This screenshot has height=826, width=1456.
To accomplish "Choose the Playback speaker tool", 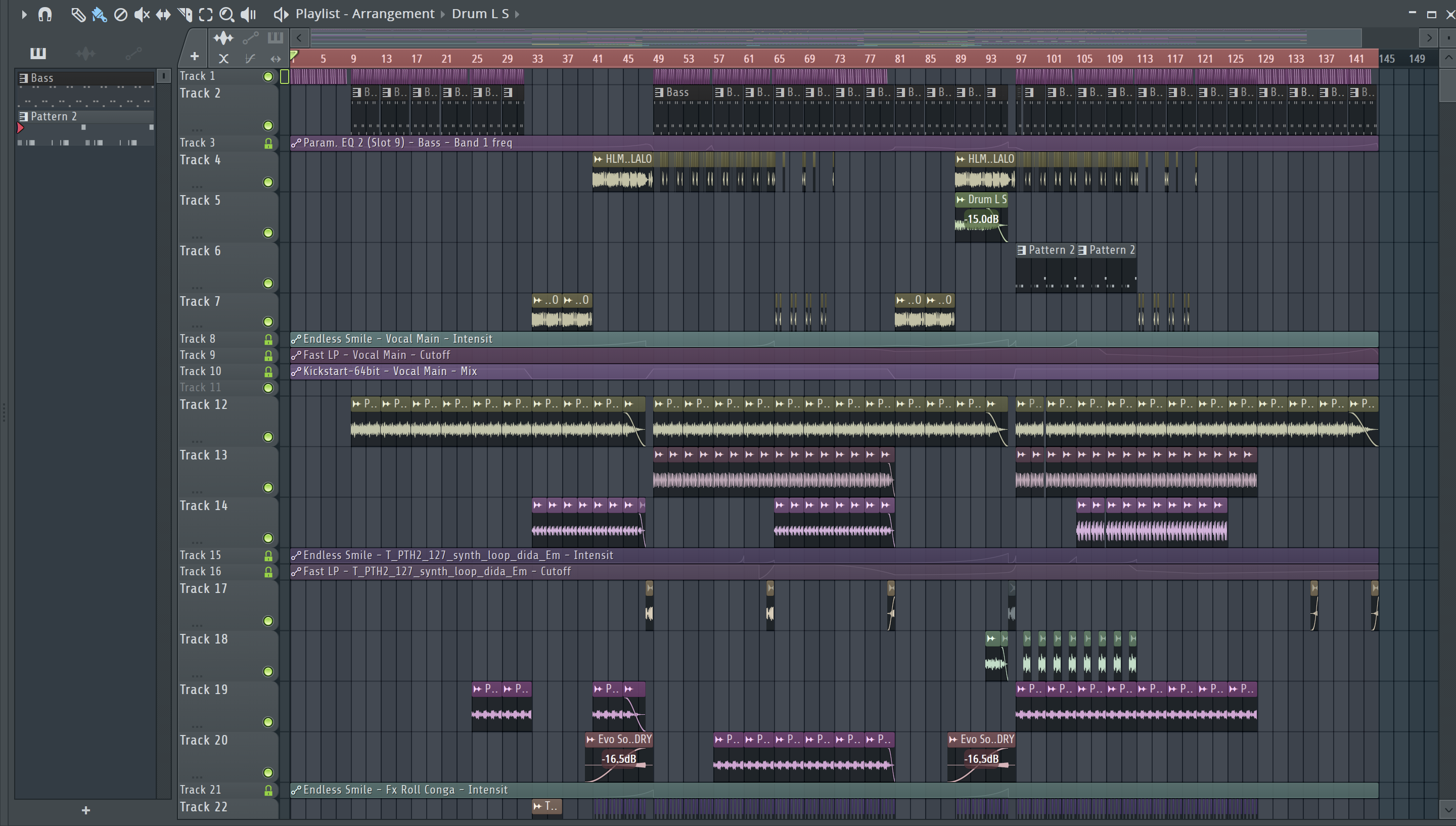I will click(x=248, y=14).
